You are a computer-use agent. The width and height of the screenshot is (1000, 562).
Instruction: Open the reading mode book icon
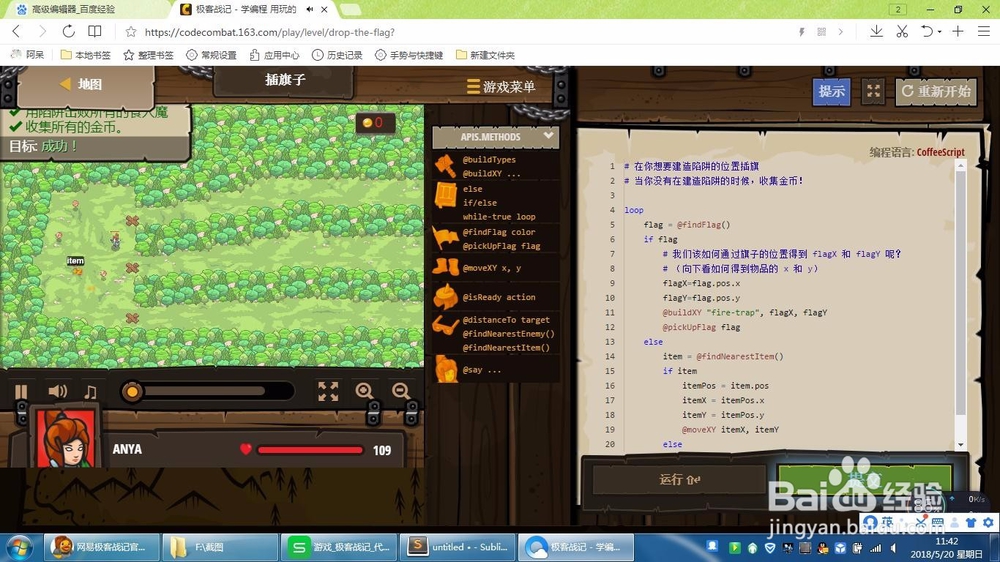[x=94, y=31]
